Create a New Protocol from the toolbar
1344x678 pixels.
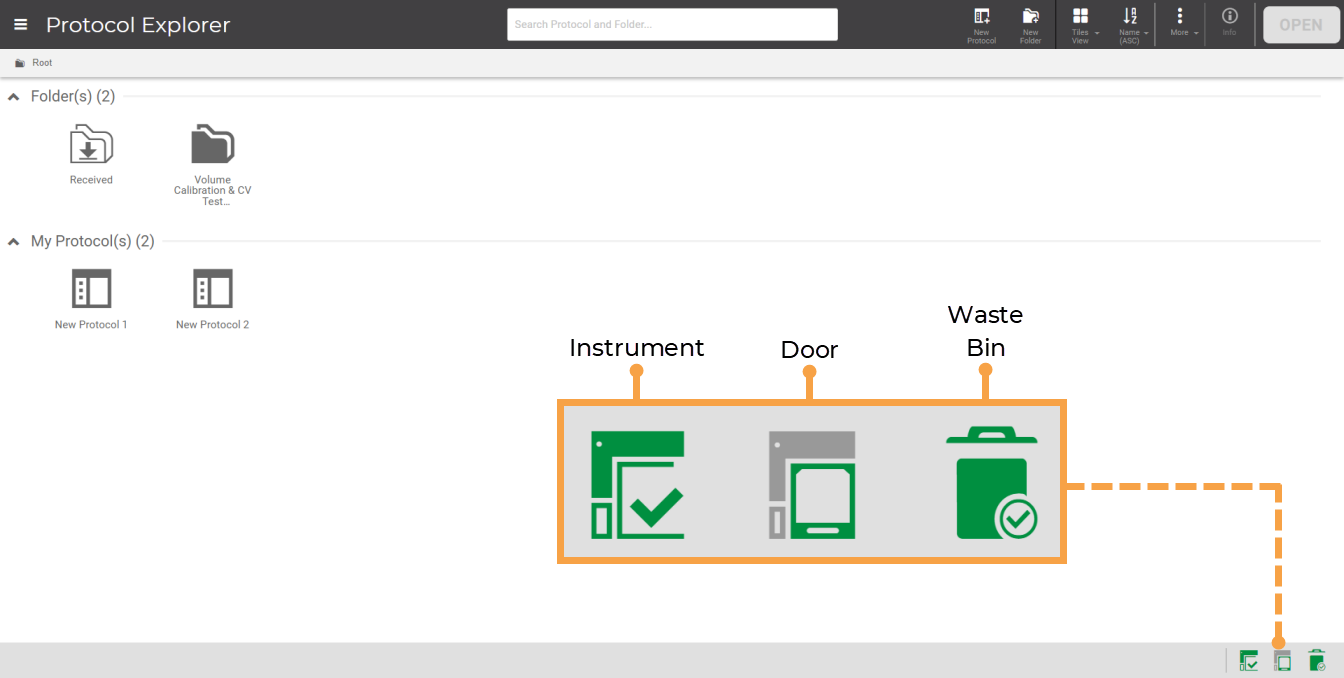(981, 25)
